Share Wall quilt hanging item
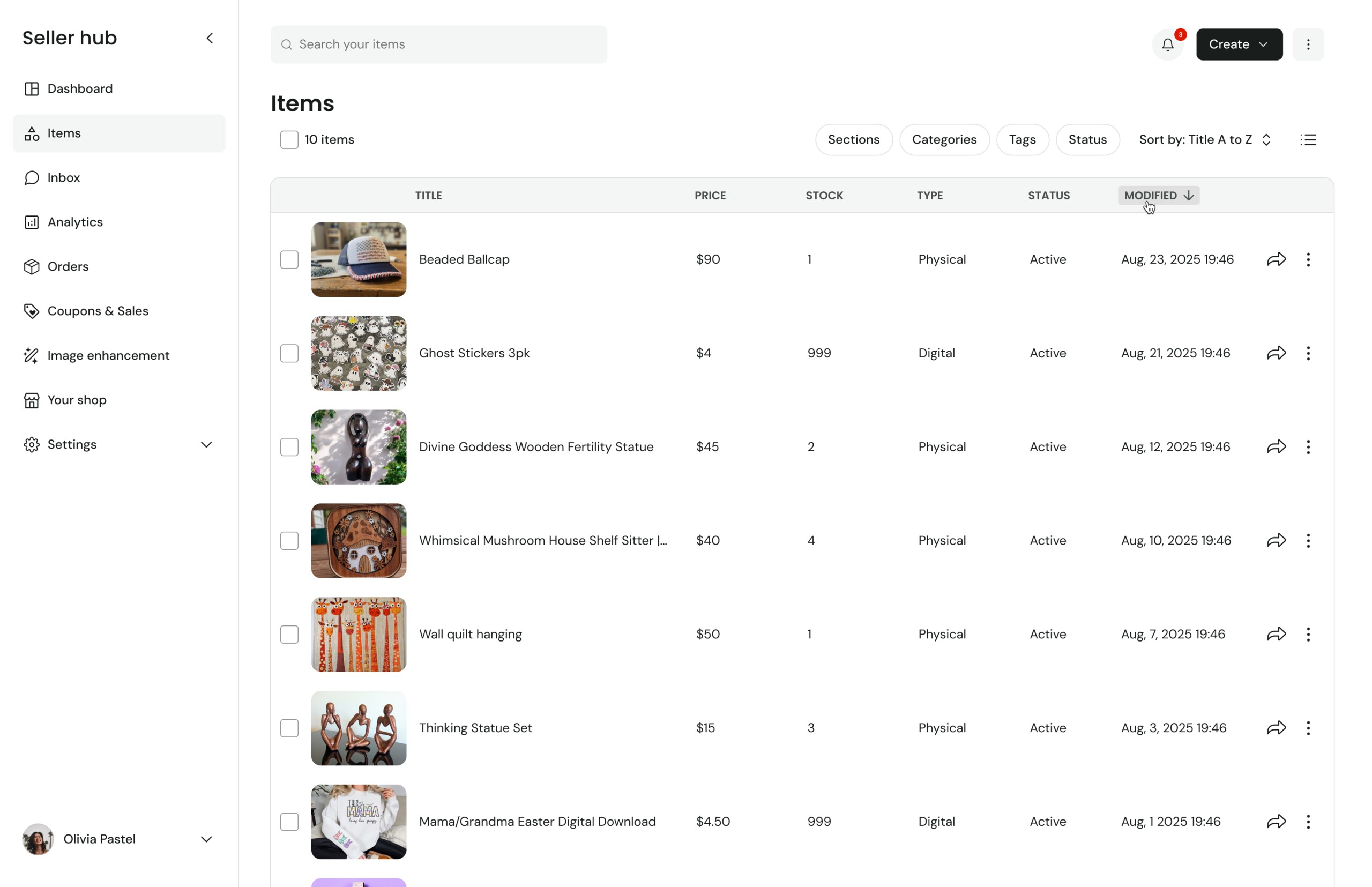The image size is (1372, 887). (x=1277, y=634)
